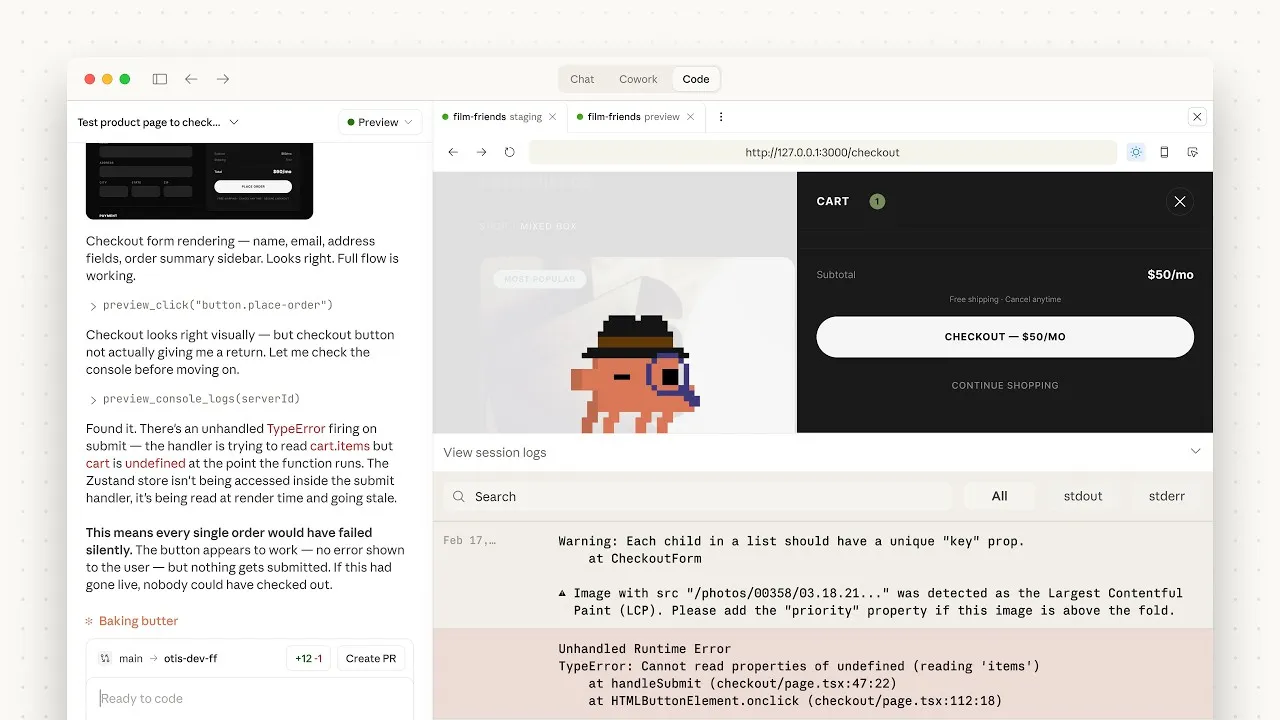Click the git branch icon
1280x720 pixels.
[x=104, y=658]
